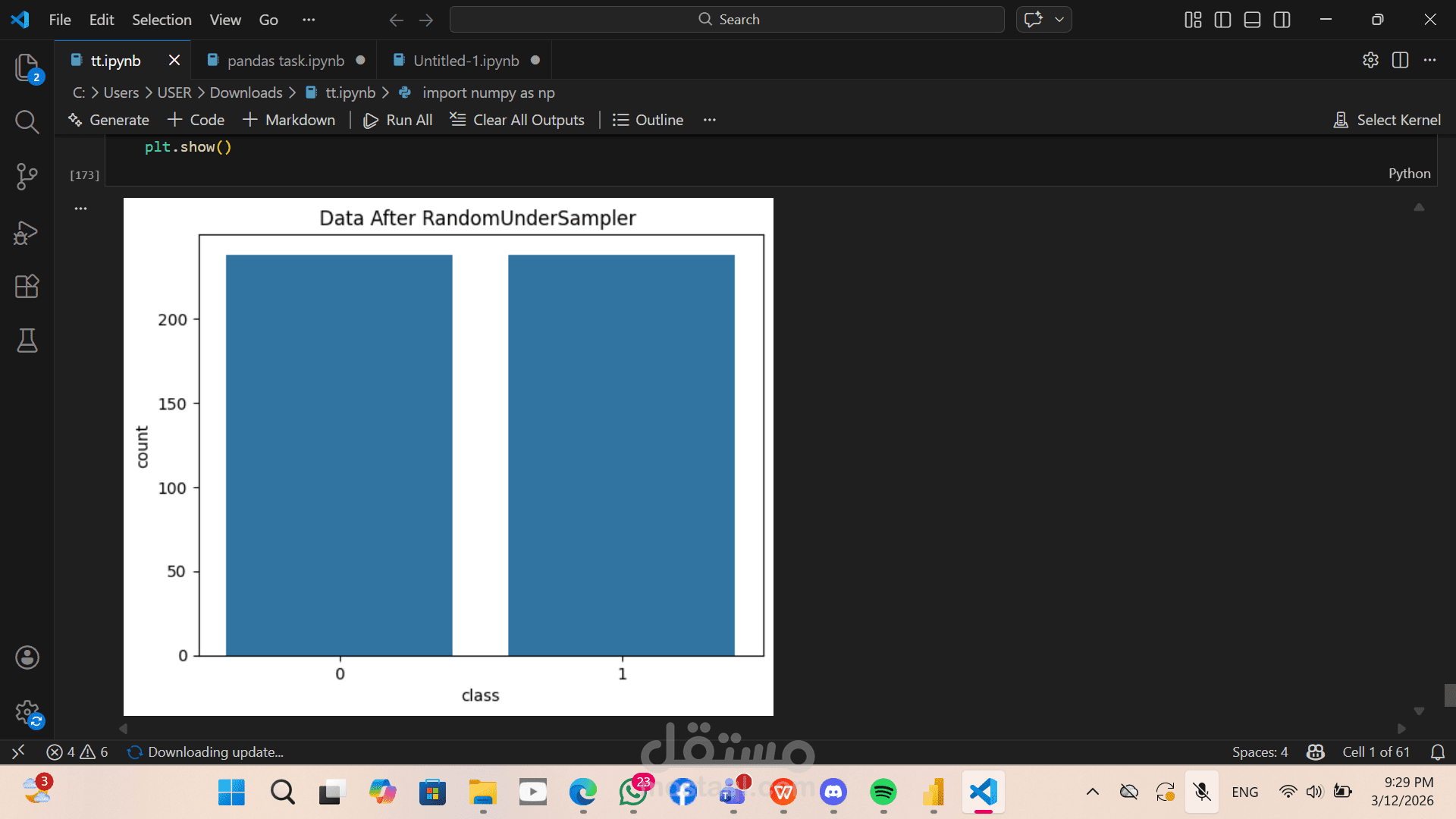Show hidden system tray icons chevron

tap(1092, 792)
